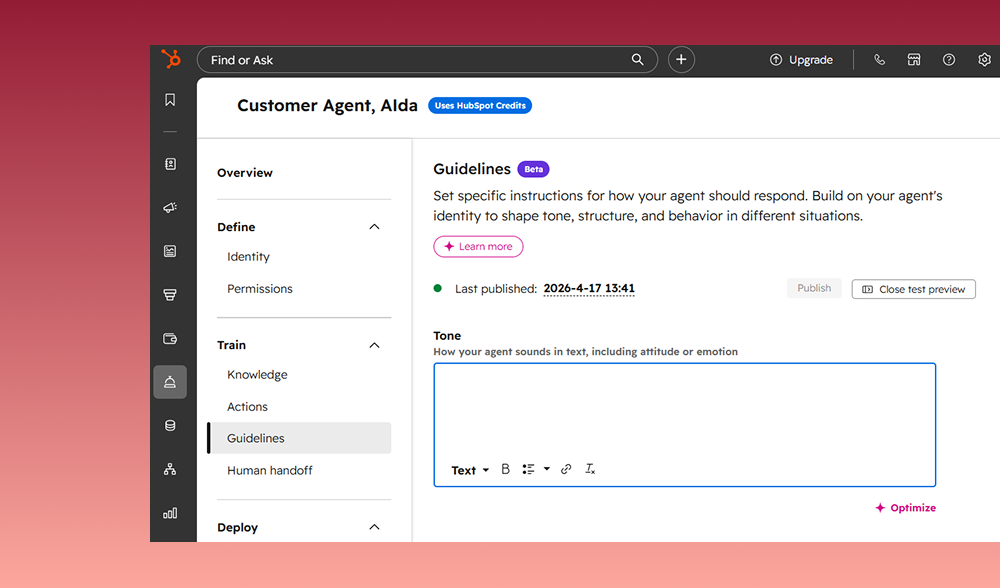This screenshot has height=588, width=1000.
Task: Click the Find or Ask search field
Action: (427, 59)
